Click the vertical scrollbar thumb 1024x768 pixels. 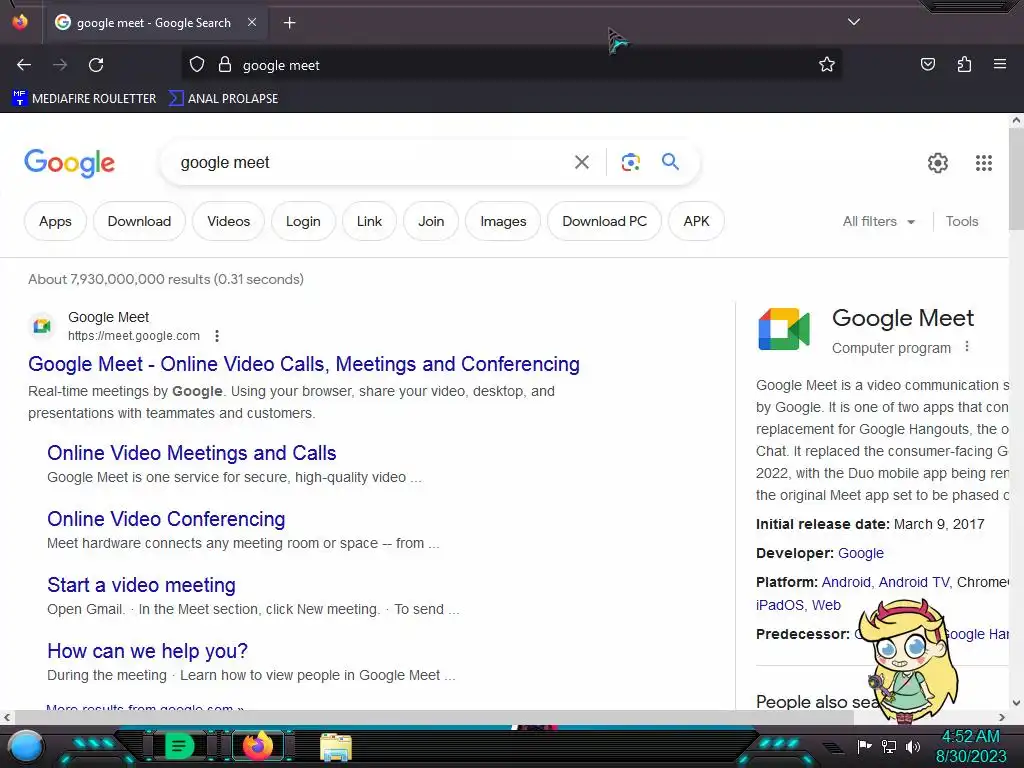click(x=1016, y=178)
